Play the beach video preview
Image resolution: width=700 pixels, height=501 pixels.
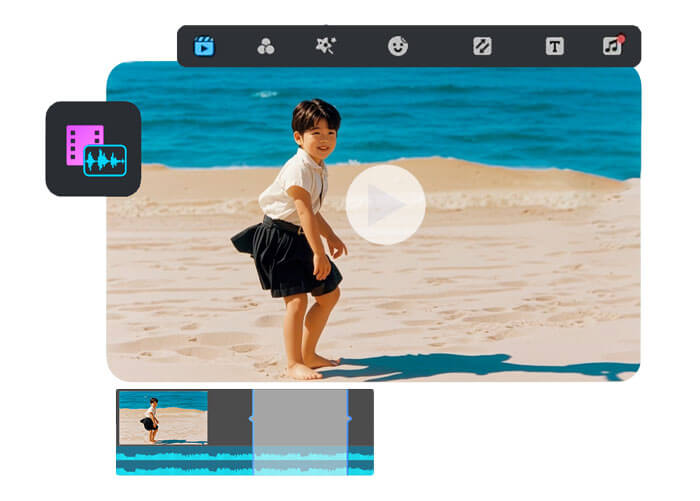click(385, 205)
